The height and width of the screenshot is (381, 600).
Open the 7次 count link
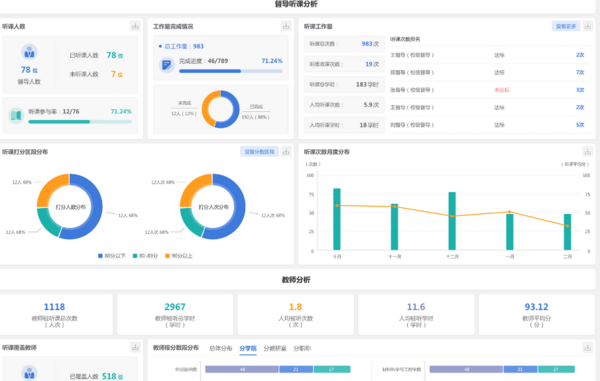(x=580, y=72)
